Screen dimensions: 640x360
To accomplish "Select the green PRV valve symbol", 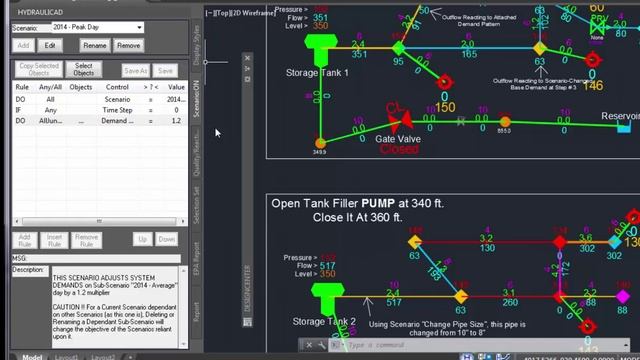I will (597, 27).
